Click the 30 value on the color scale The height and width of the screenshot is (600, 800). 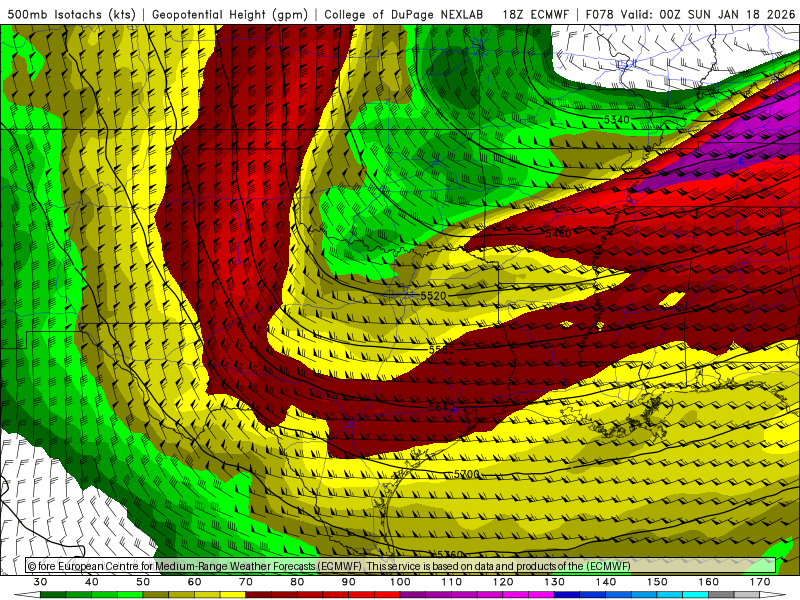coord(40,582)
